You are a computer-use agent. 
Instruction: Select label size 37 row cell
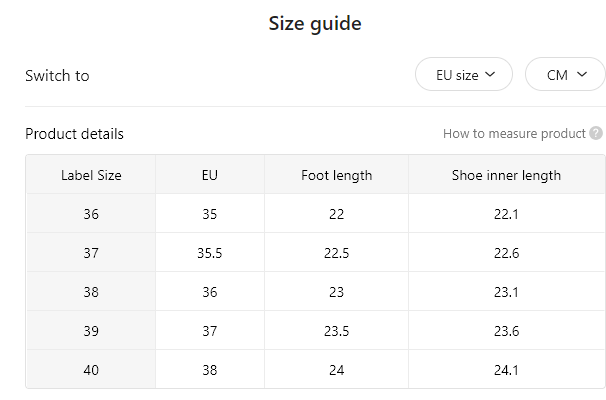pos(91,253)
